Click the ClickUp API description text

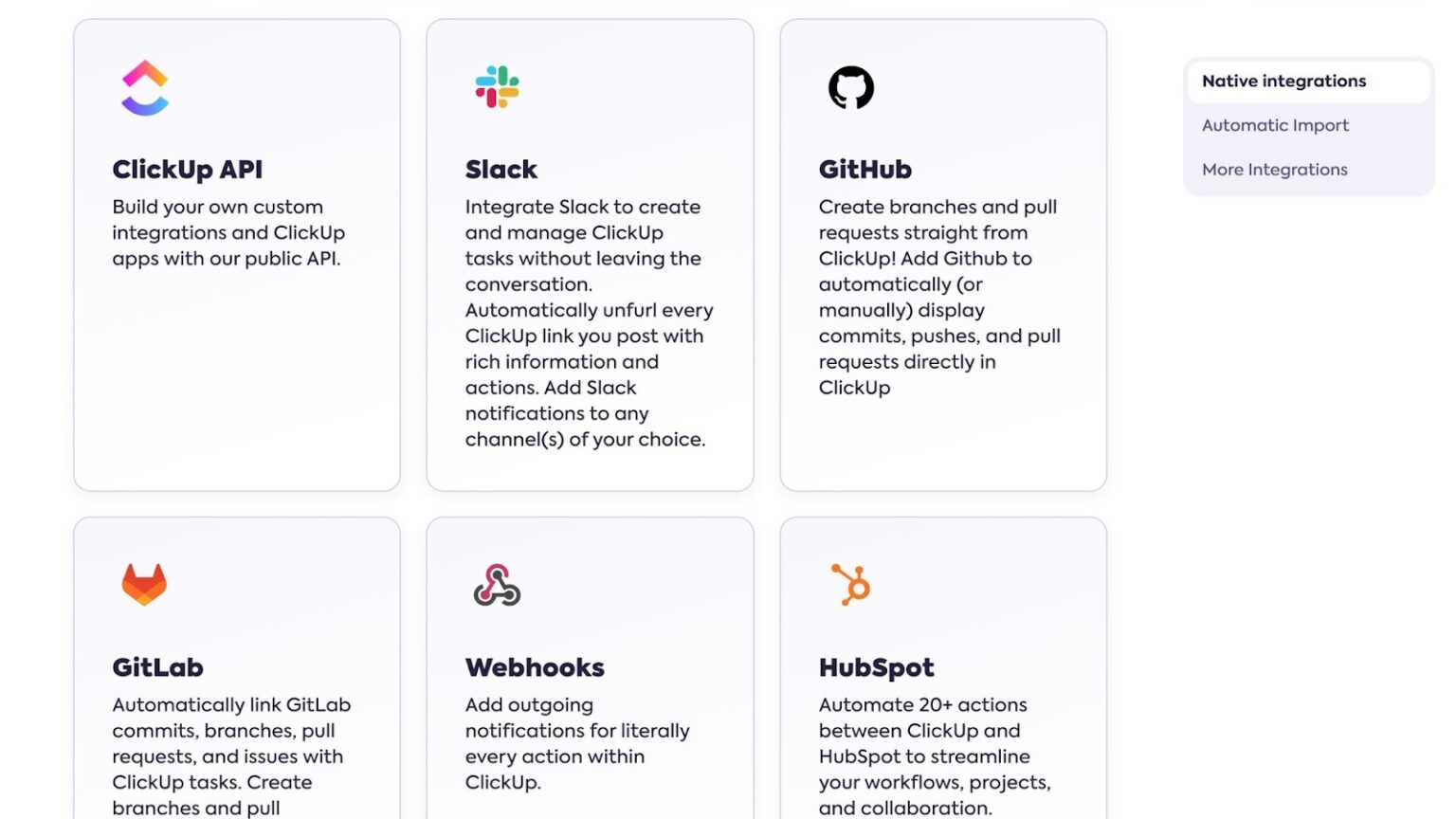pyautogui.click(x=227, y=232)
